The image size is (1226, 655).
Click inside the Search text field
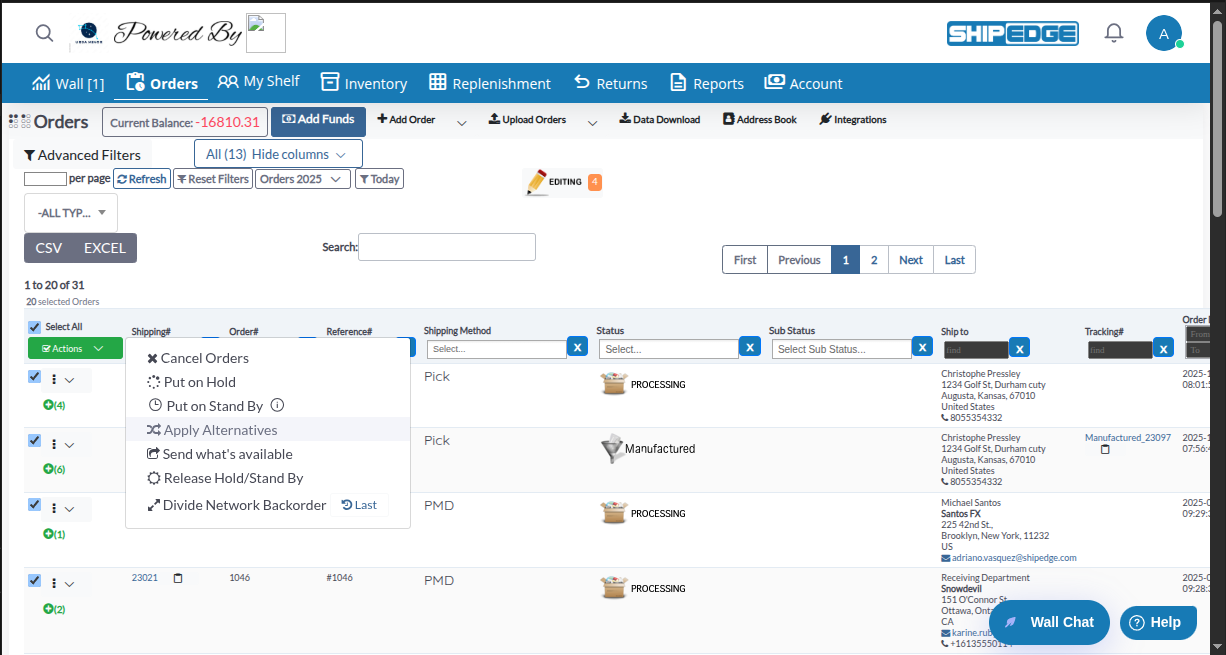(446, 247)
